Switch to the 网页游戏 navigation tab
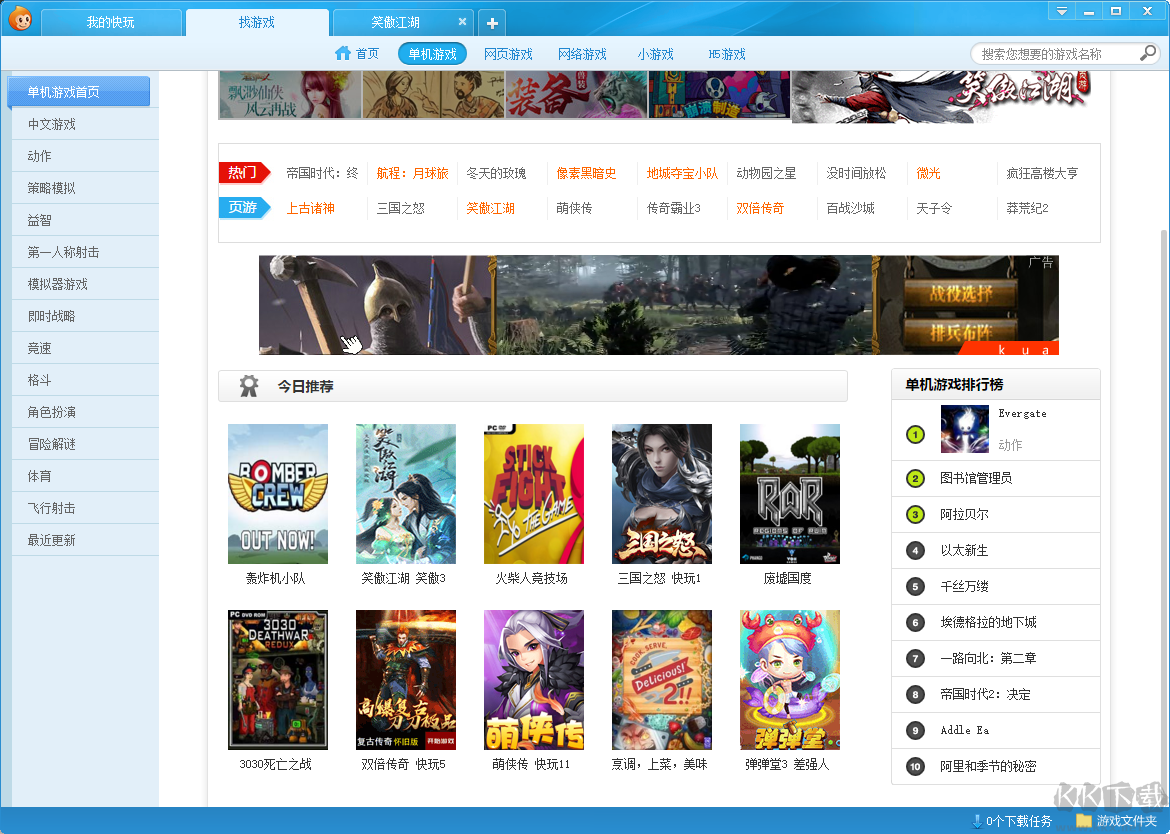The height and width of the screenshot is (834, 1170). coord(507,54)
